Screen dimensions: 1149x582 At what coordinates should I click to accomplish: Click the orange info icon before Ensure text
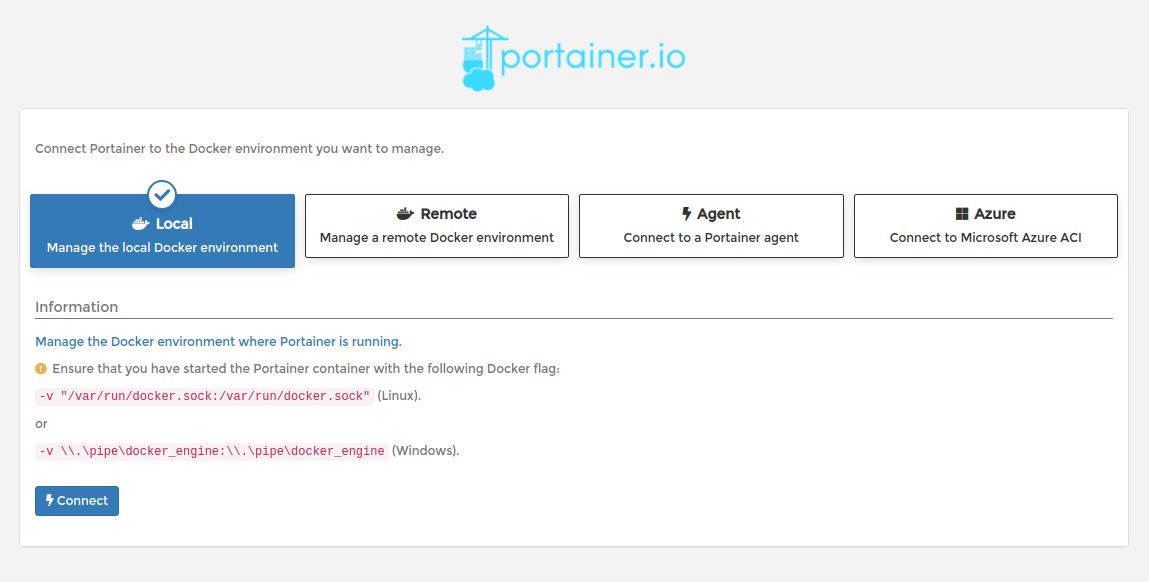(40, 368)
